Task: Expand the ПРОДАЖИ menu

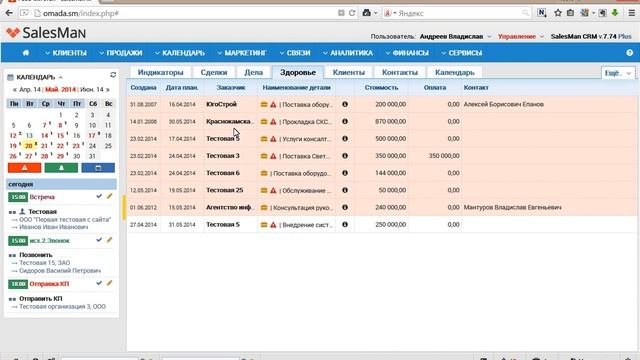Action: click(121, 53)
